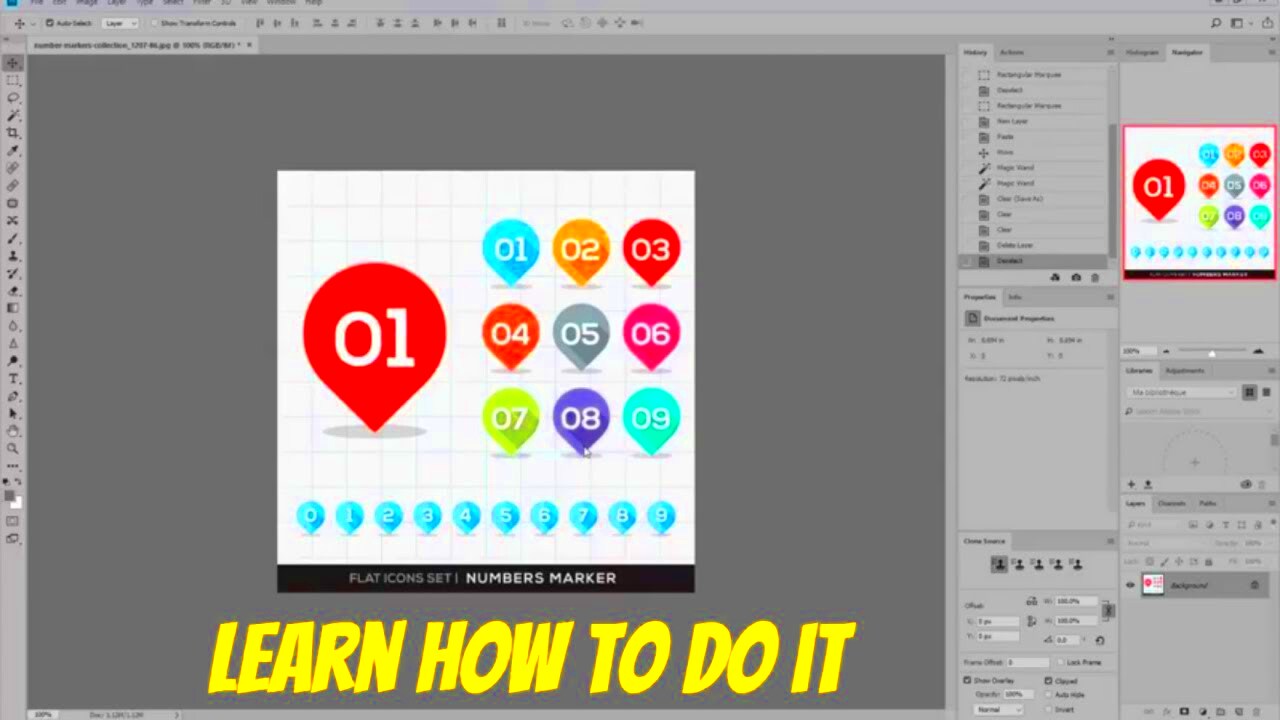This screenshot has height=720, width=1280.
Task: Toggle Clipped checkbox
Action: point(1048,680)
